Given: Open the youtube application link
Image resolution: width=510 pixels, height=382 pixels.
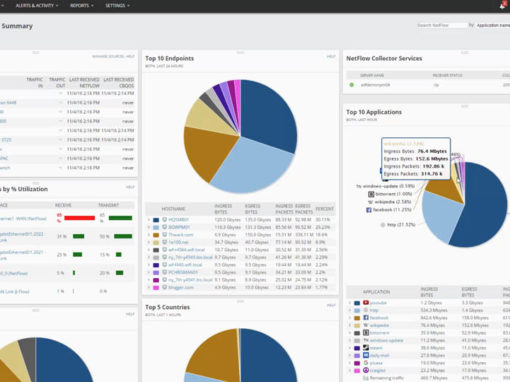Looking at the screenshot, I should [378, 303].
